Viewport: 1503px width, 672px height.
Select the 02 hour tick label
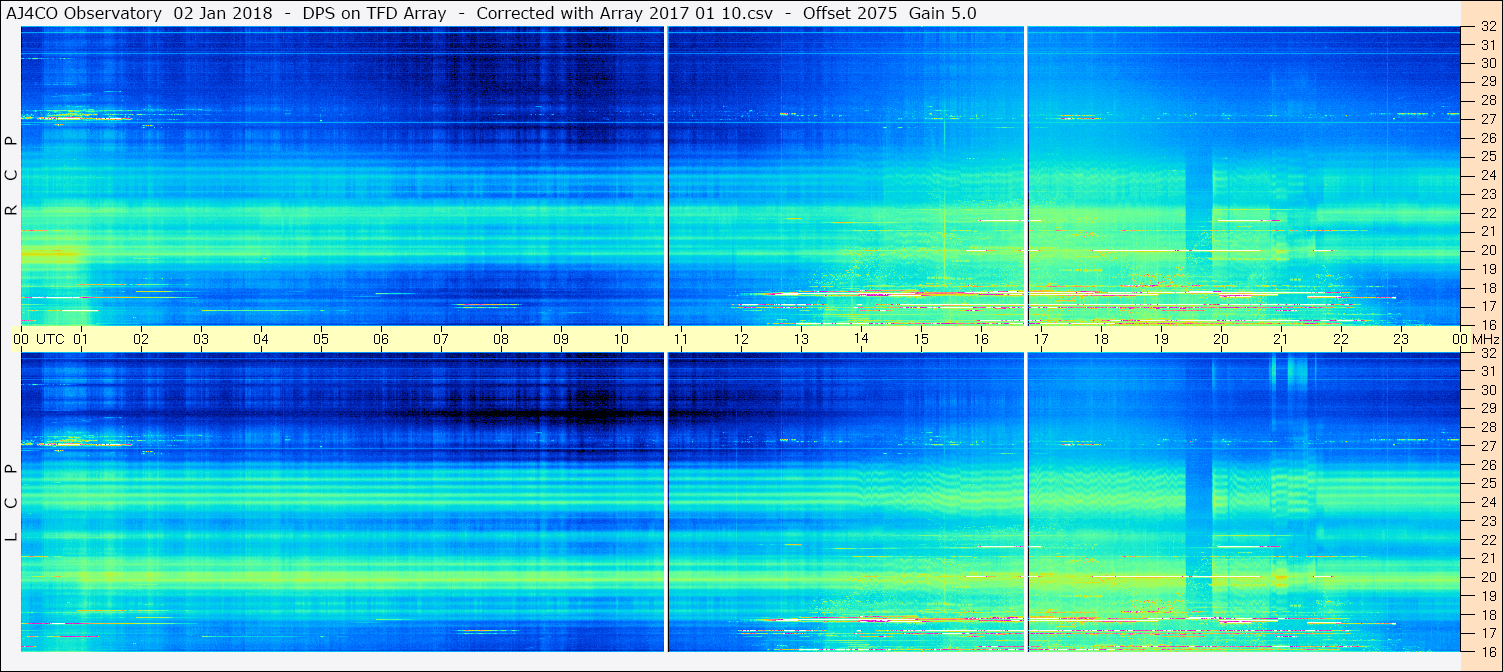point(141,339)
